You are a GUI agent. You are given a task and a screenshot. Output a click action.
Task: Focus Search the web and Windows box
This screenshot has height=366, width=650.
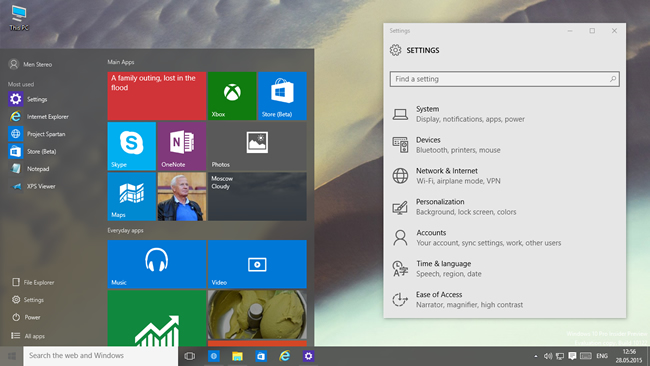pyautogui.click(x=101, y=356)
